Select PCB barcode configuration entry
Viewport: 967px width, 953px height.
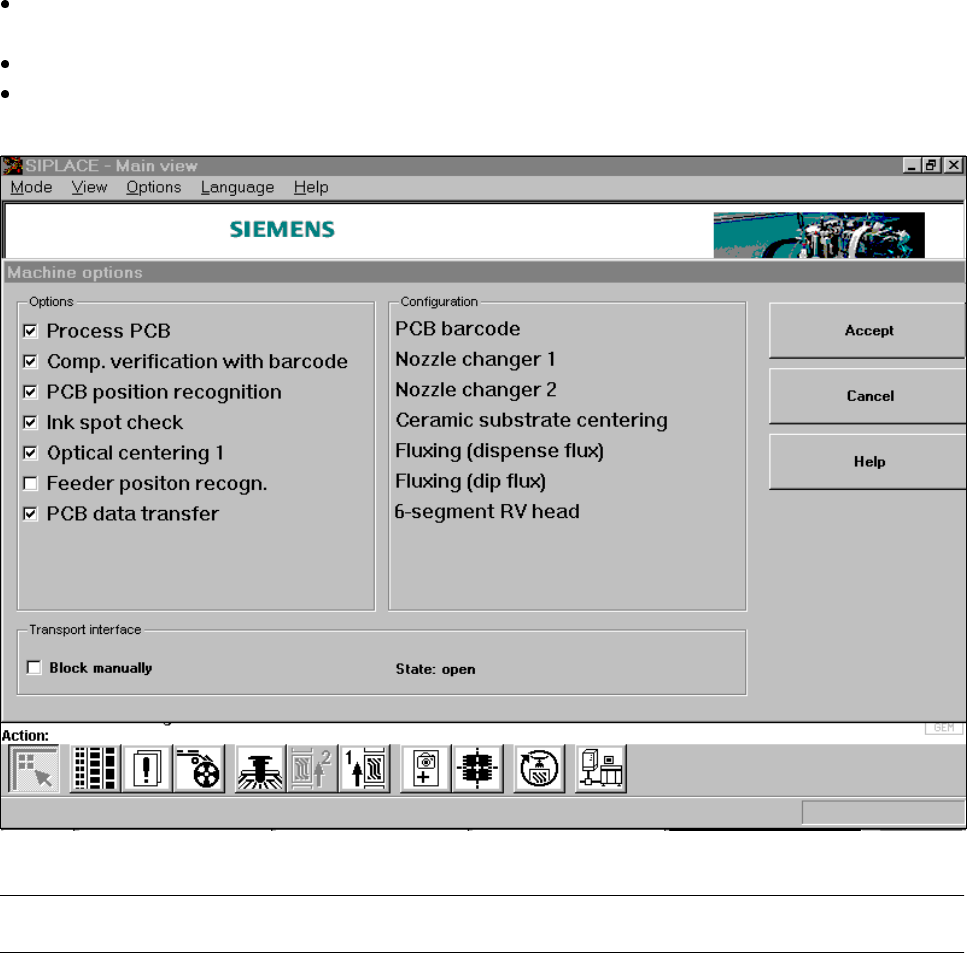tap(458, 329)
